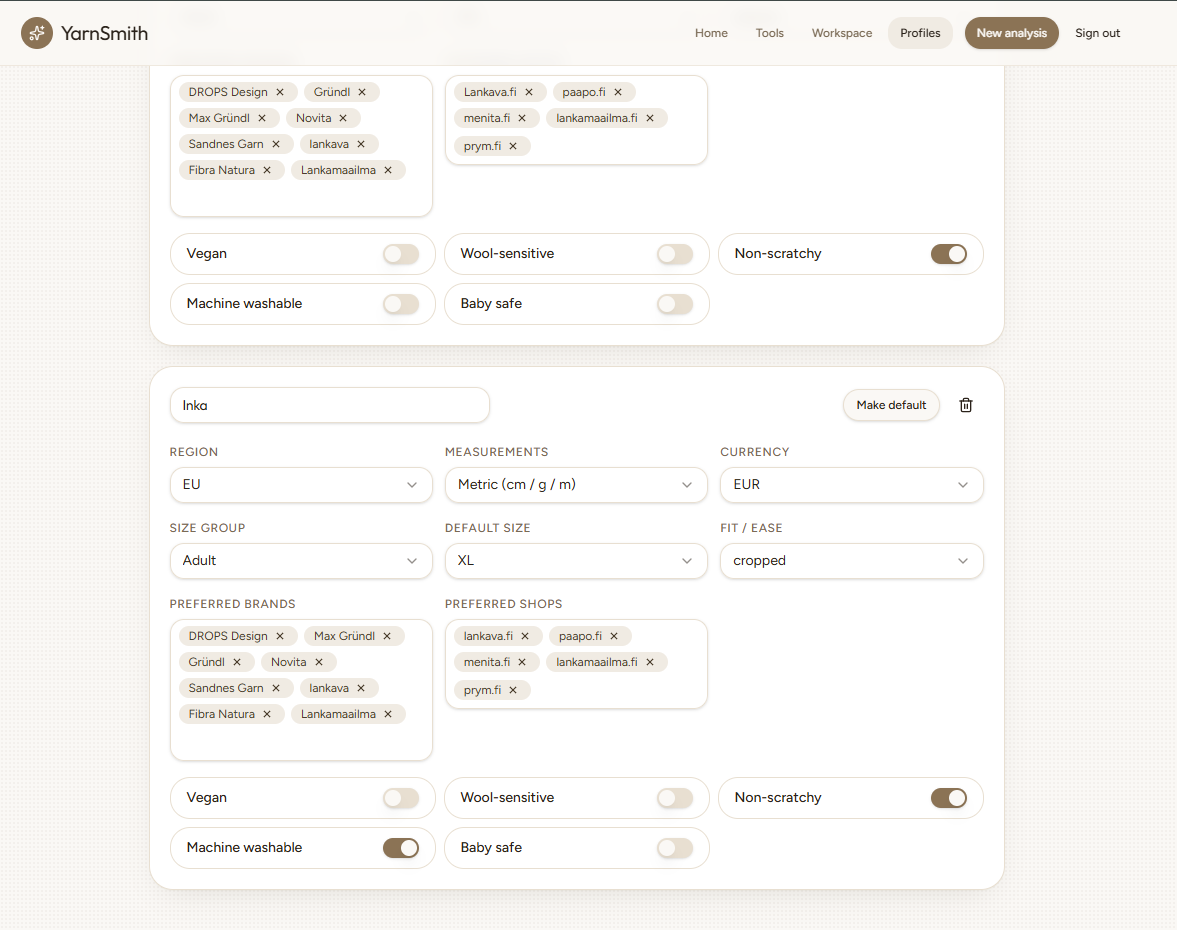Viewport: 1177px width, 930px height.
Task: Remove Fibra Natura tag in Inka brands
Action: tap(267, 715)
